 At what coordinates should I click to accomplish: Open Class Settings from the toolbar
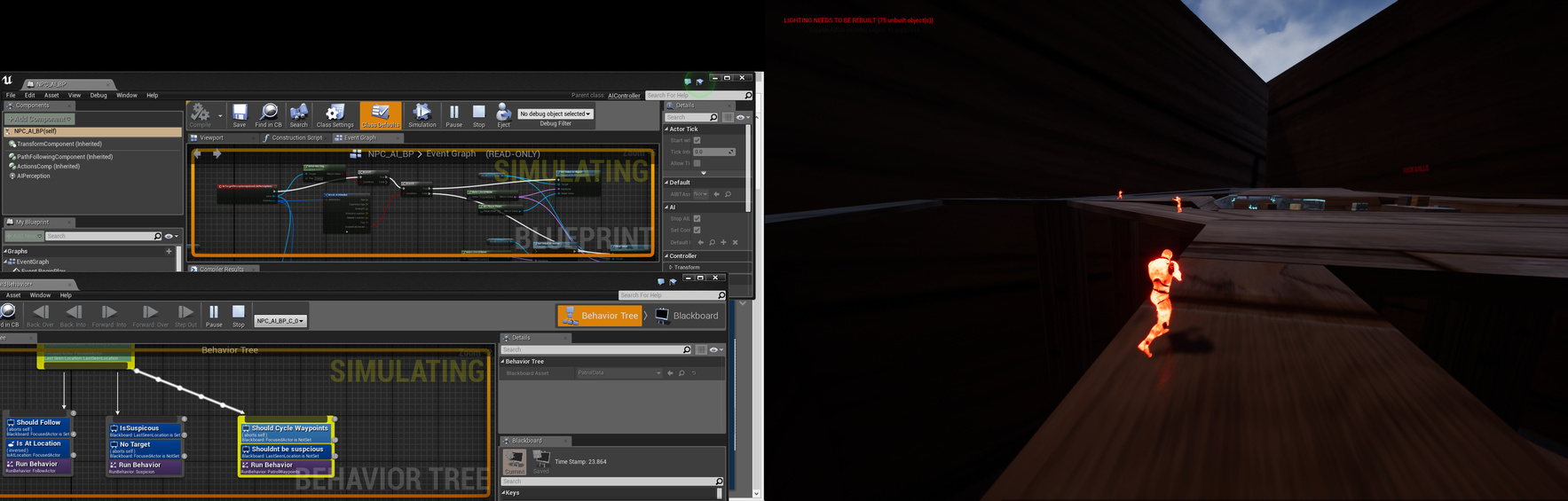pos(335,114)
